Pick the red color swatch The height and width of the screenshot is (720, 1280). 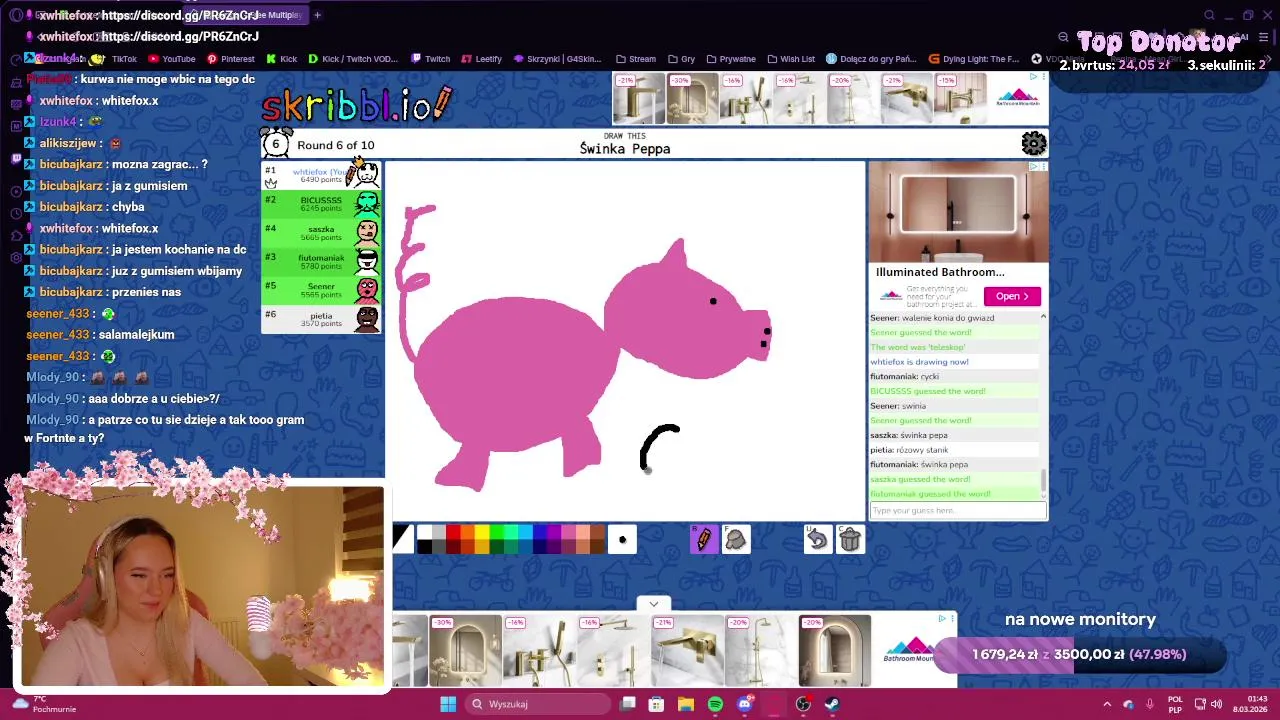[x=453, y=533]
